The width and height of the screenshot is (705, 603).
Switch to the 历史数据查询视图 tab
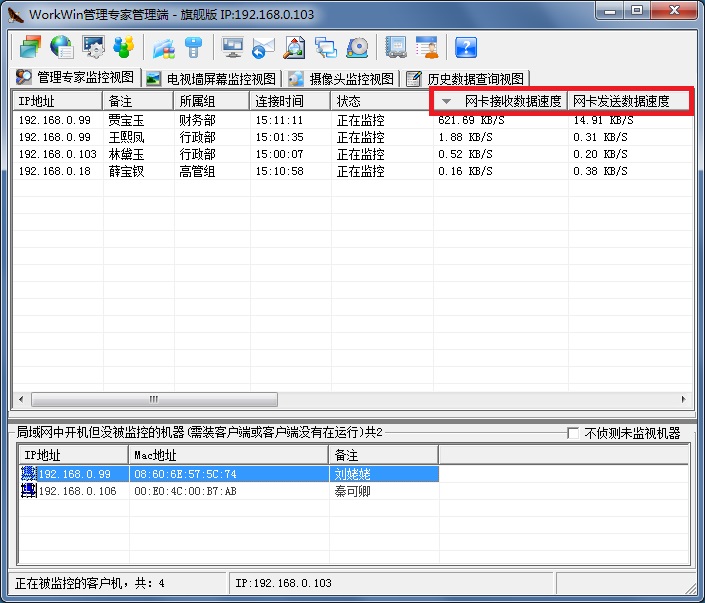coord(466,79)
